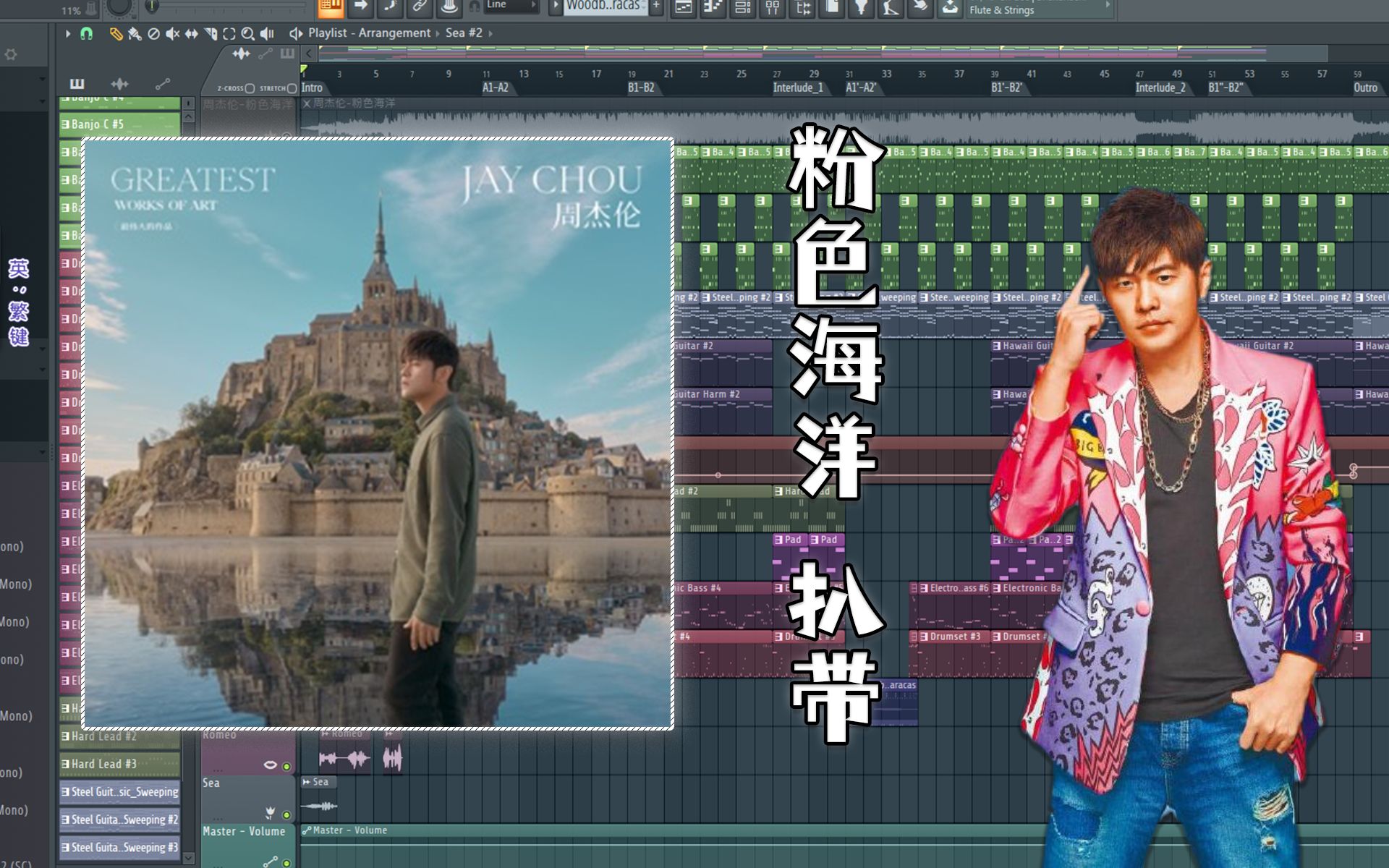Click the typing-forward arrow button
The width and height of the screenshot is (1389, 868).
pyautogui.click(x=360, y=7)
